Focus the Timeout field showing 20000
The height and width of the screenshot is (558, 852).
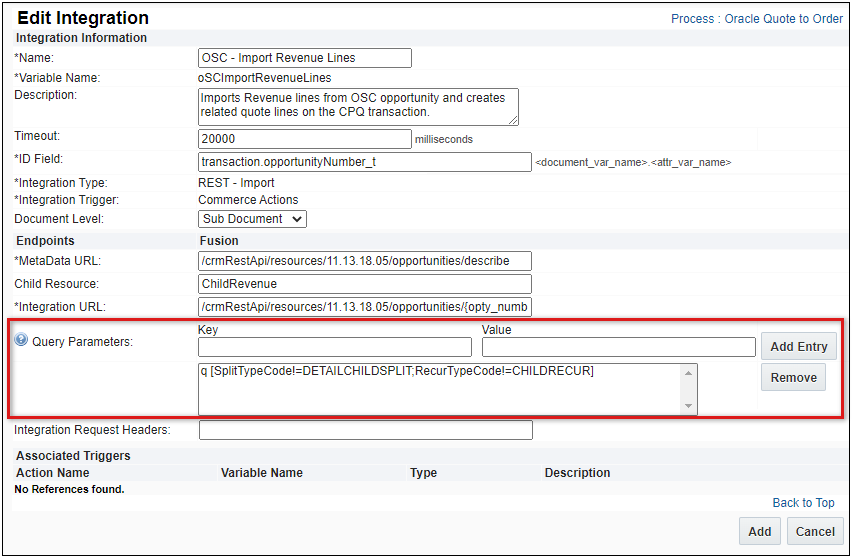305,139
